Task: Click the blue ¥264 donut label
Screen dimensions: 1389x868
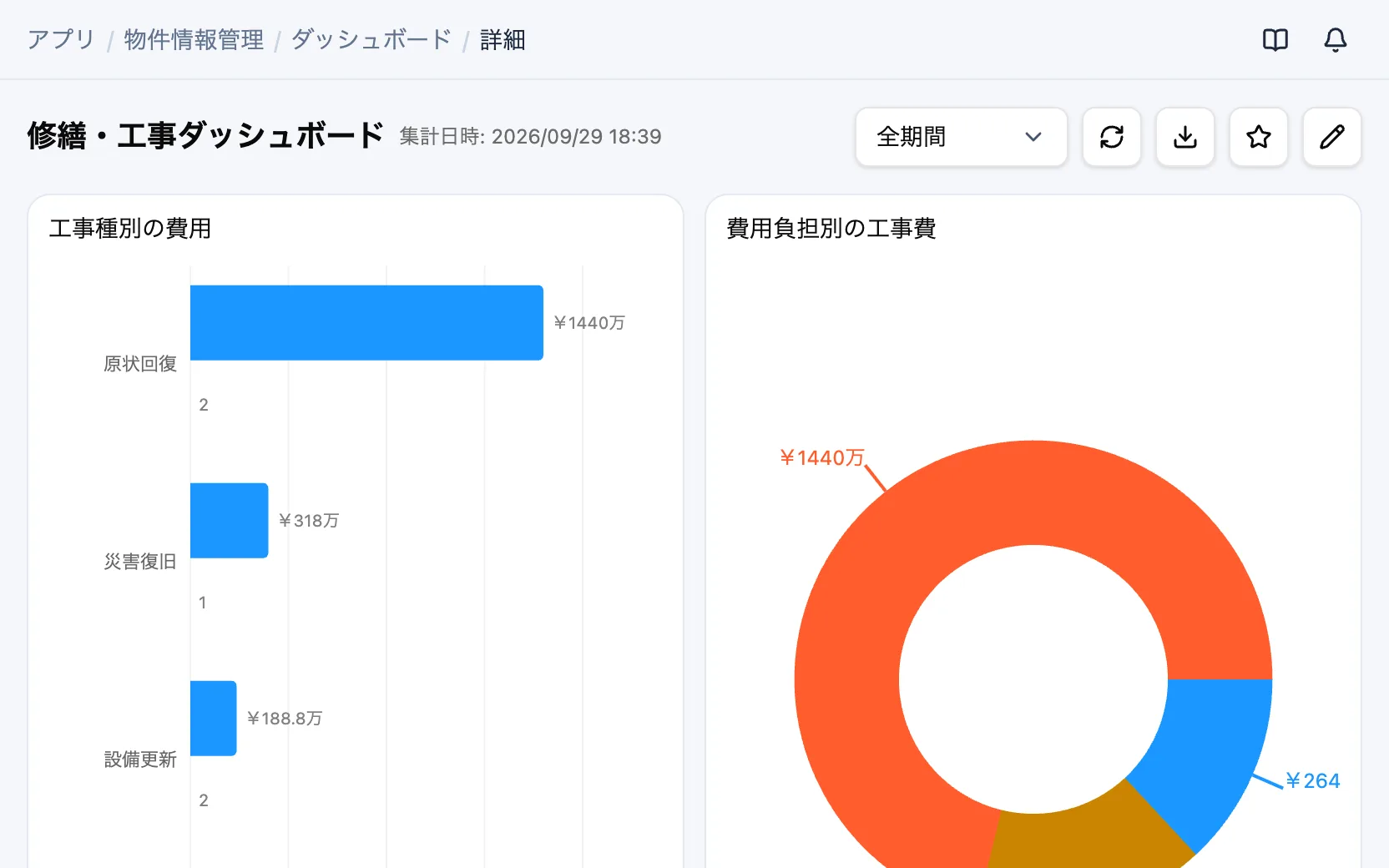Action: coord(1313,781)
